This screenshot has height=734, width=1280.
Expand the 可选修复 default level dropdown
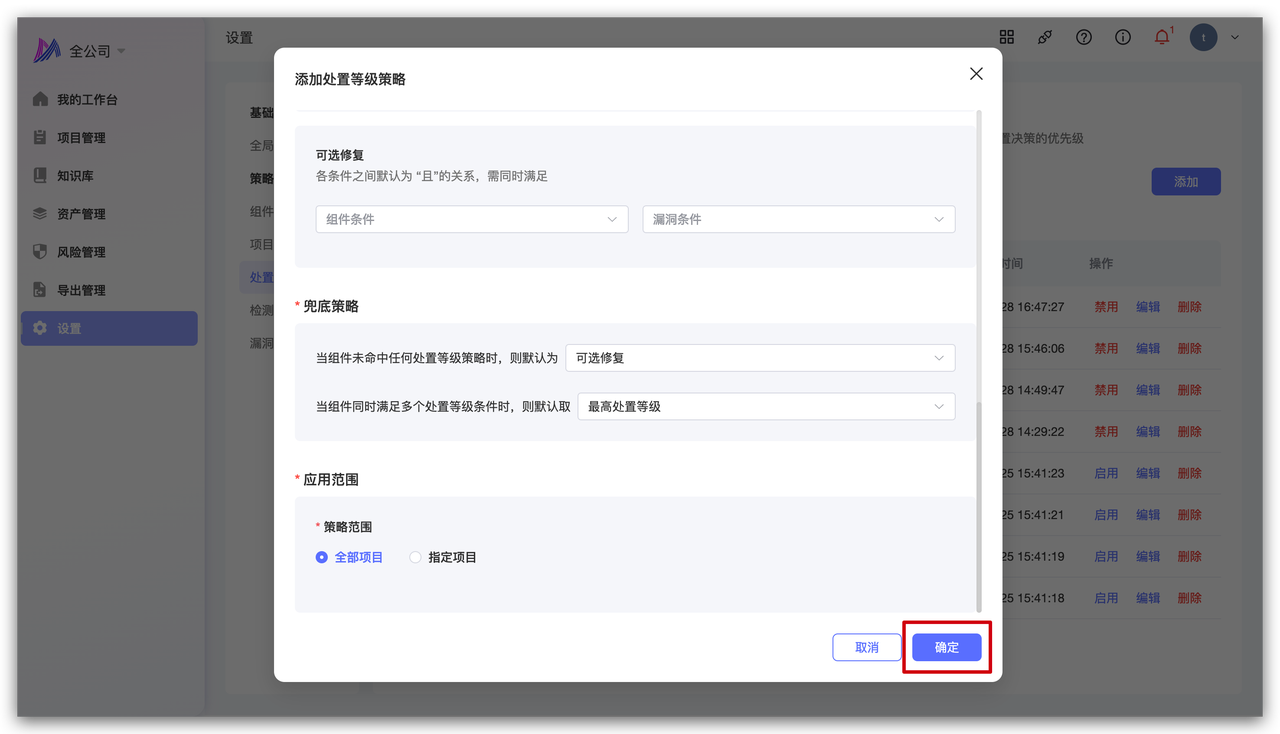coord(759,357)
